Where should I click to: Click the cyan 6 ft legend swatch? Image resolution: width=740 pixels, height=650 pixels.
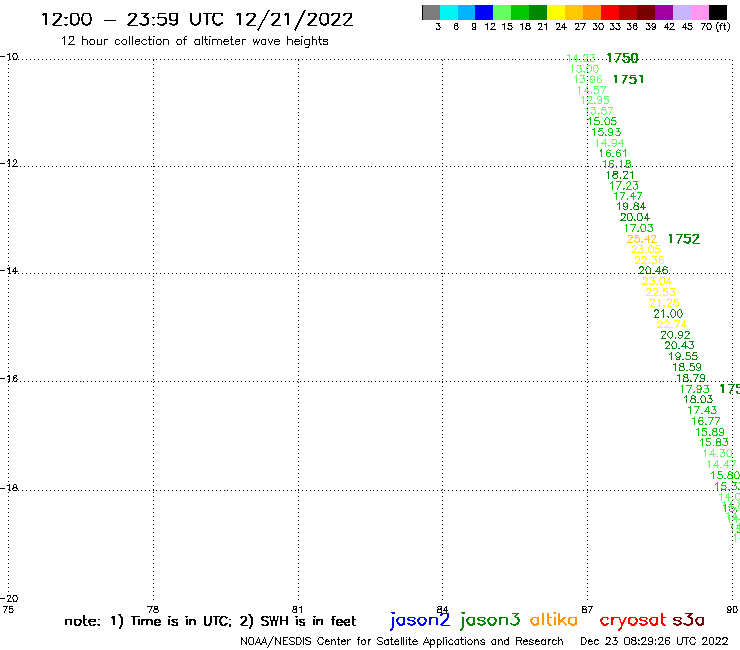pyautogui.click(x=449, y=12)
